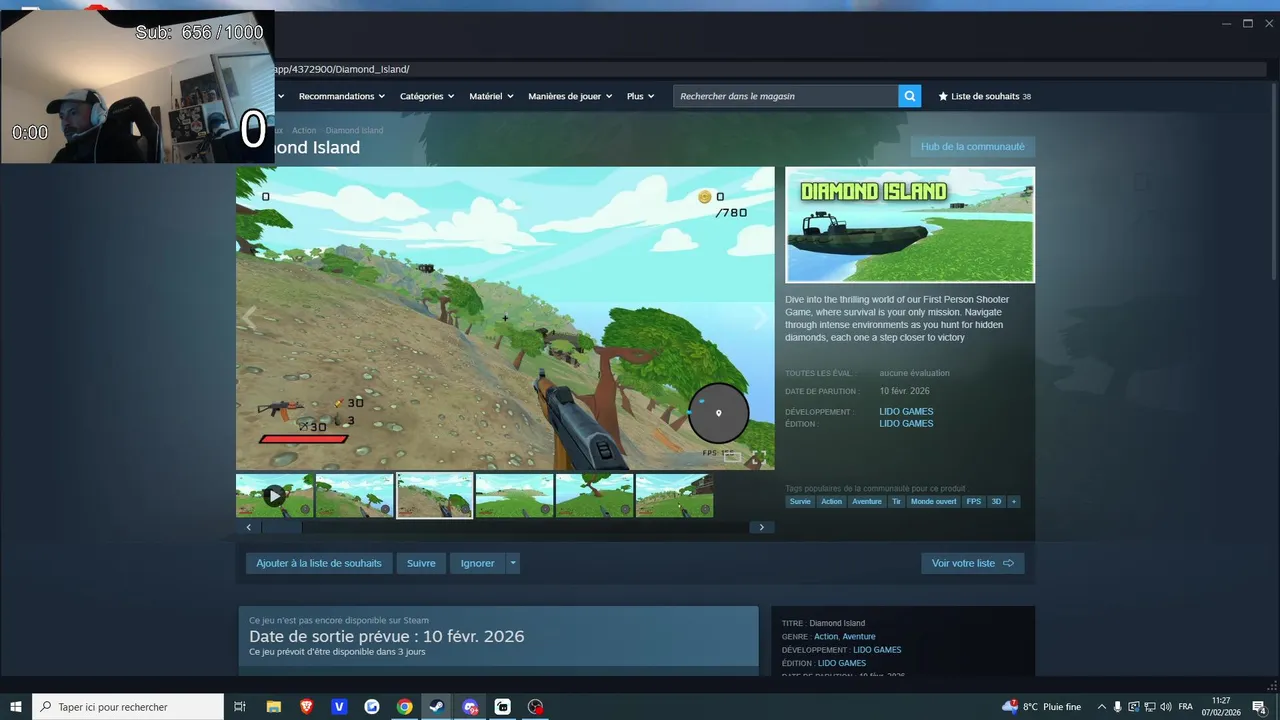Select the sixth screenshot thumbnail with cabin

(674, 495)
